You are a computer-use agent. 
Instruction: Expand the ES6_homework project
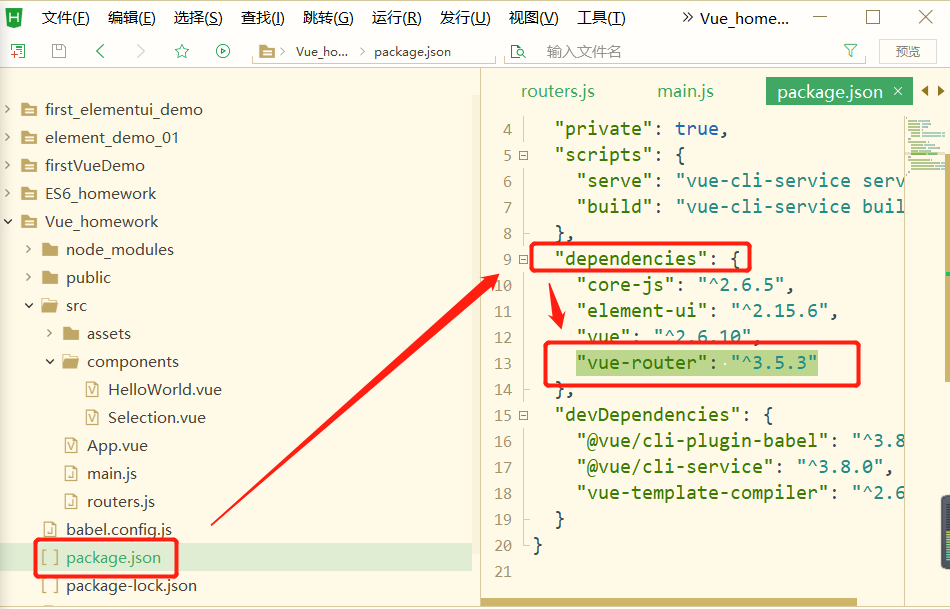pos(8,193)
